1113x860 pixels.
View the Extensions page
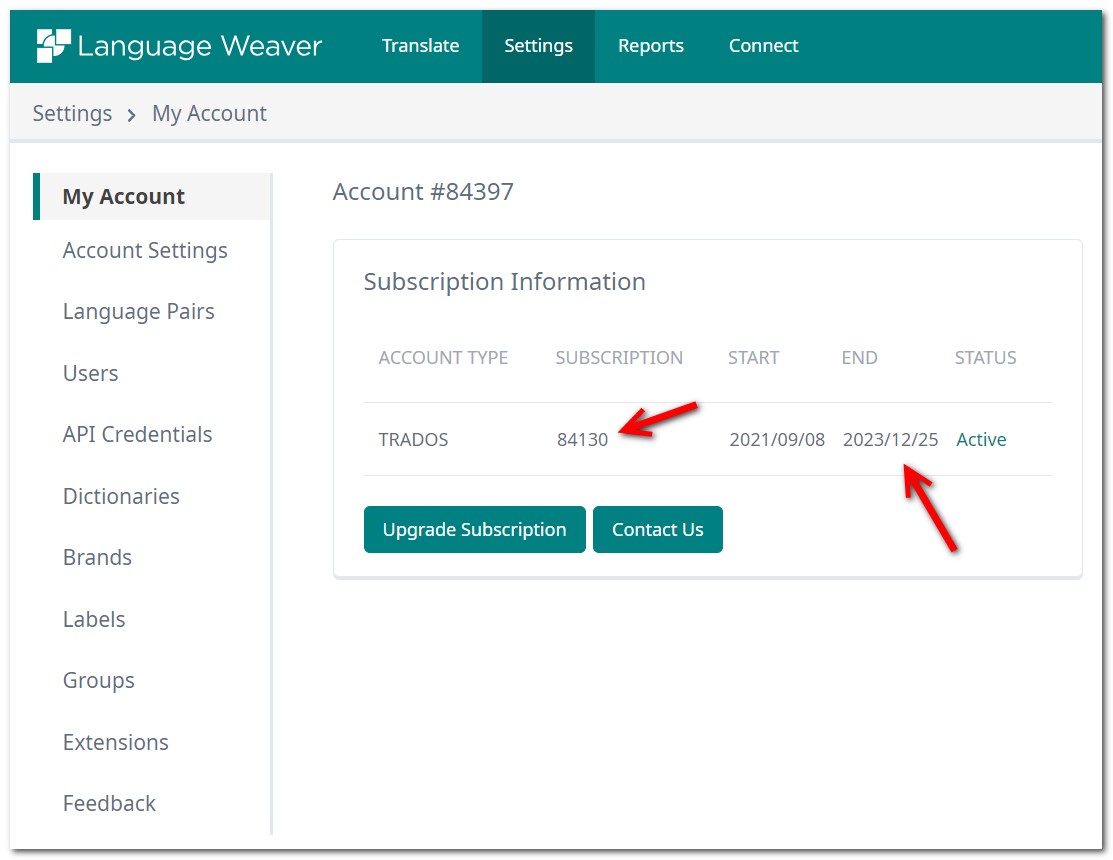tap(115, 742)
